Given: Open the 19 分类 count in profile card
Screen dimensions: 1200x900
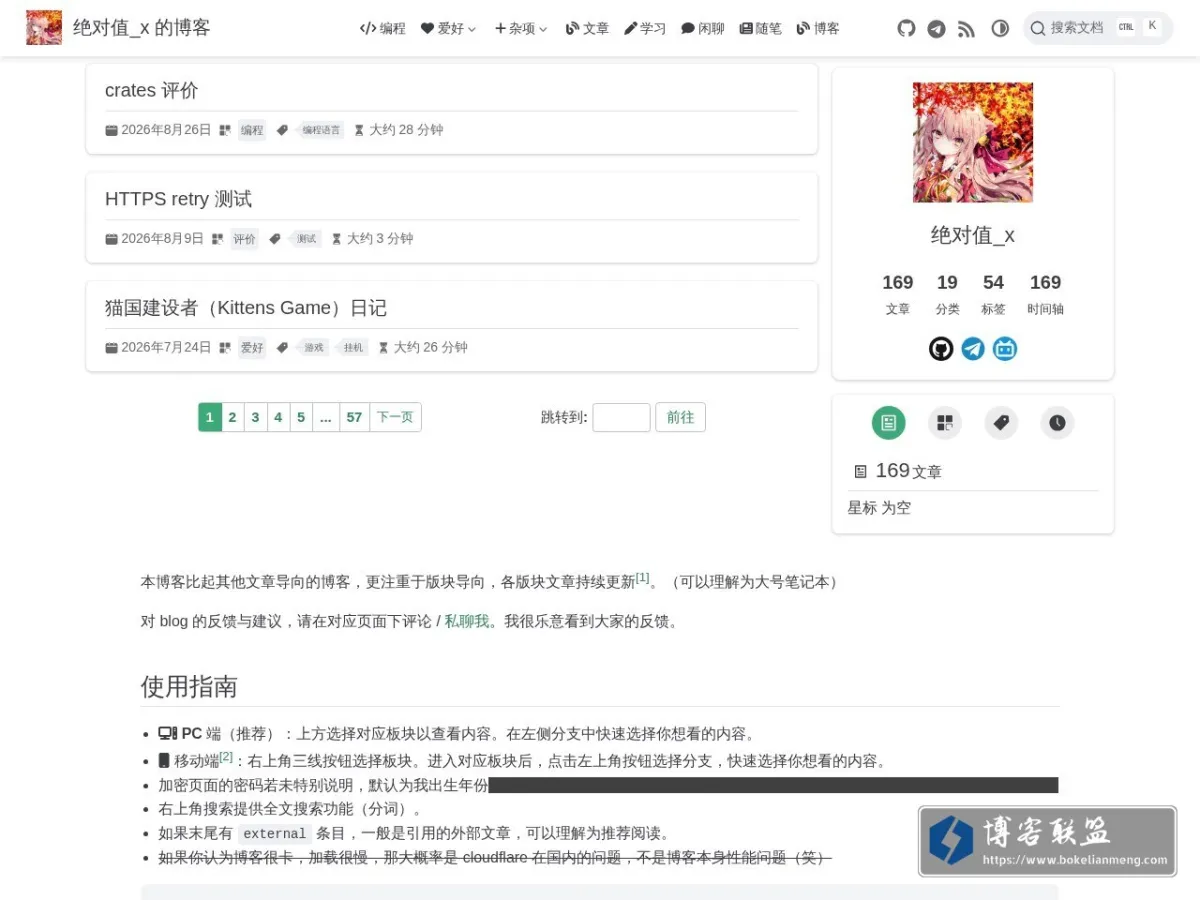Looking at the screenshot, I should pos(947,295).
